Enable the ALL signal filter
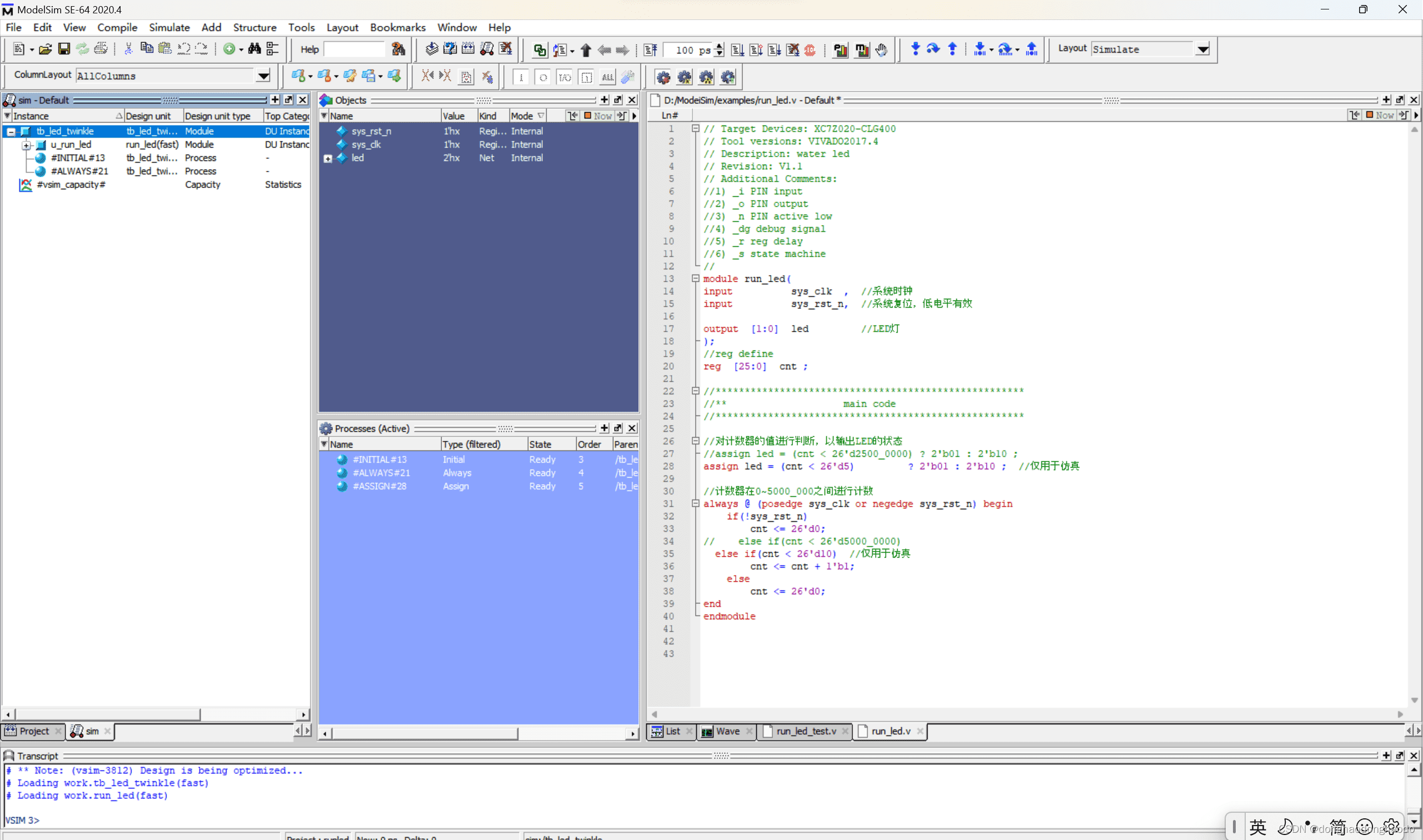This screenshot has height=840, width=1423. [607, 77]
